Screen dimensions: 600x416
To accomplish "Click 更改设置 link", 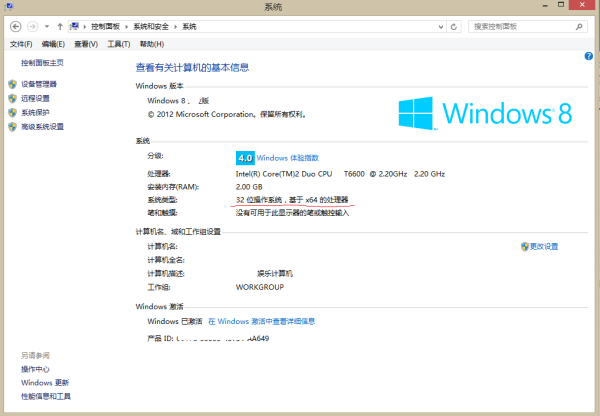I will [x=544, y=246].
